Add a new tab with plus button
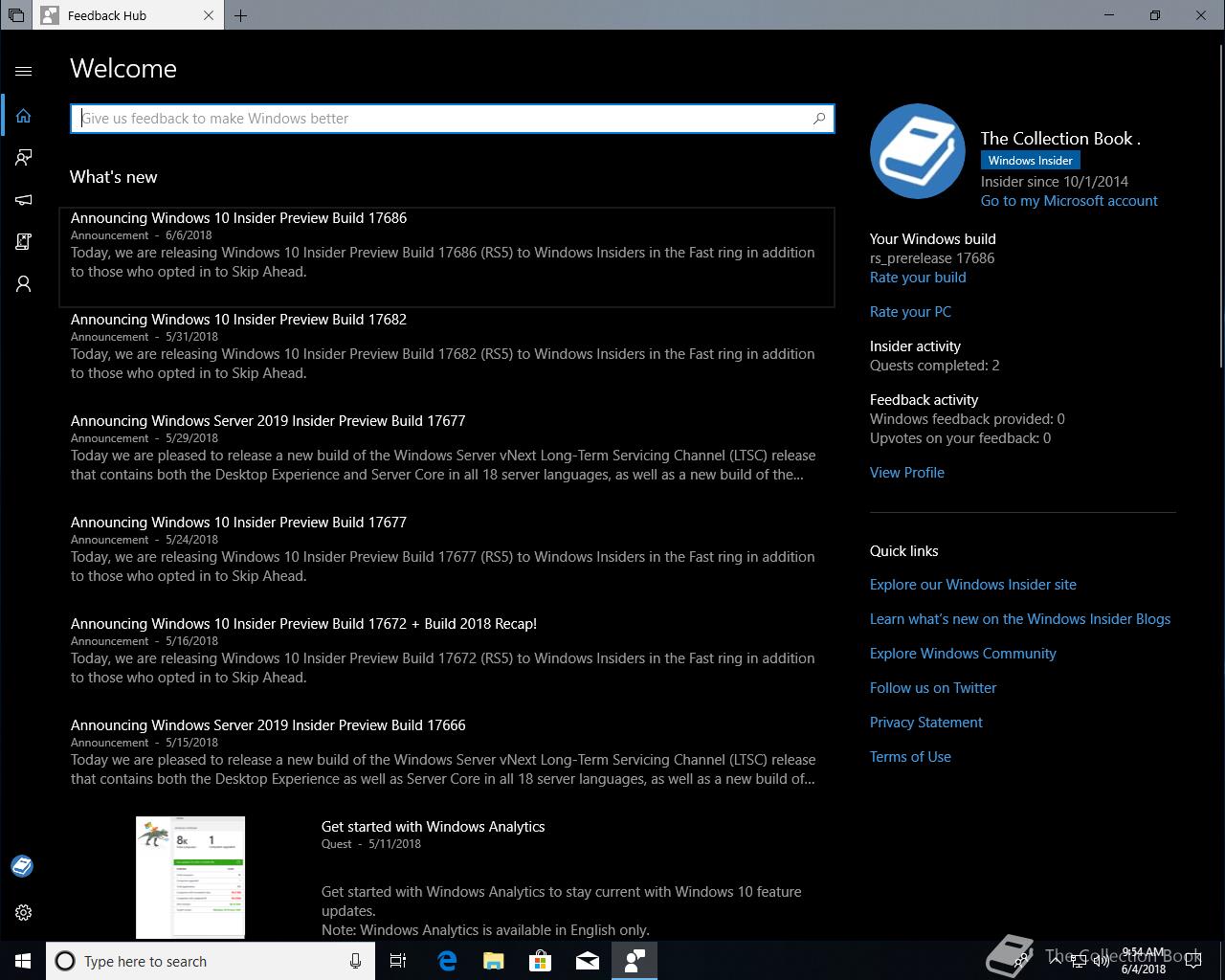Viewport: 1225px width, 980px height. 241,15
